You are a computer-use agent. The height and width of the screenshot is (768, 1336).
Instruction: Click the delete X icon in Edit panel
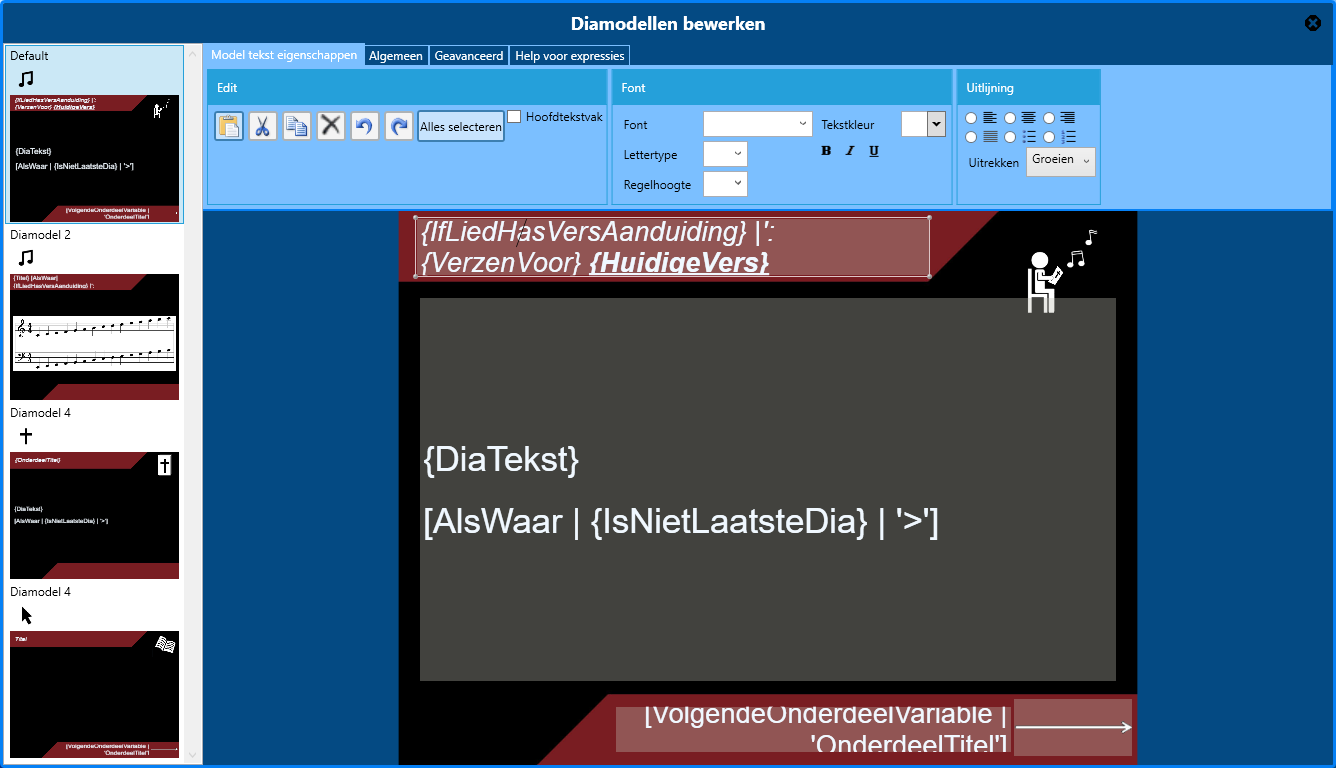click(x=331, y=126)
